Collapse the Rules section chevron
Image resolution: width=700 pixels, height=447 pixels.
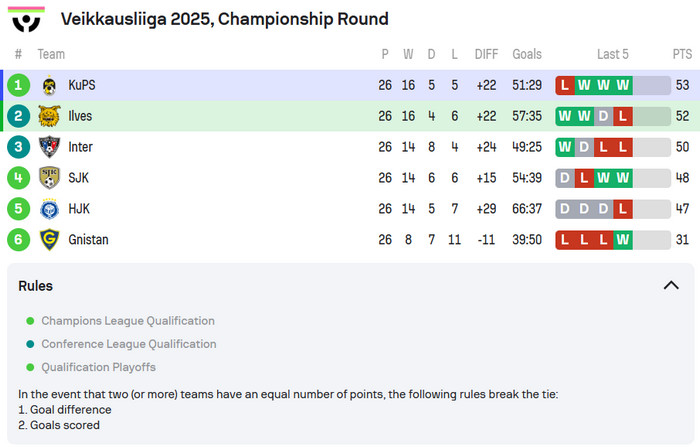tap(671, 286)
